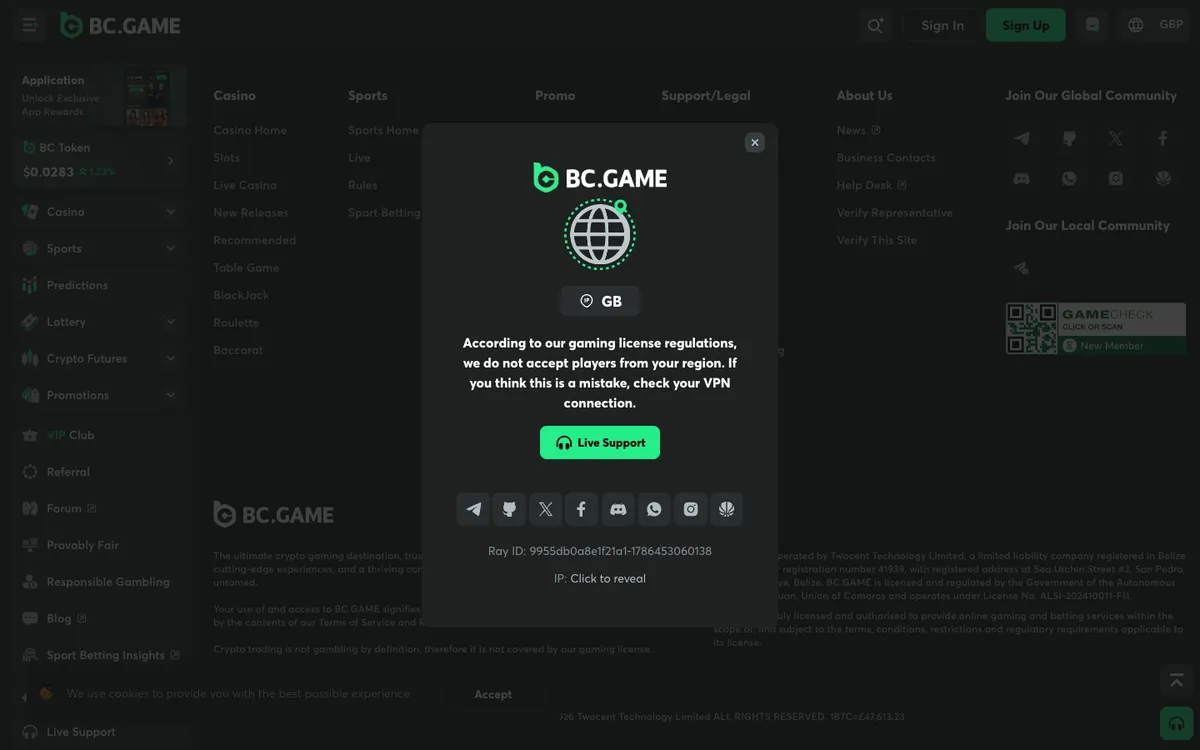
Task: Click the green Sign Up button
Action: tap(1026, 25)
